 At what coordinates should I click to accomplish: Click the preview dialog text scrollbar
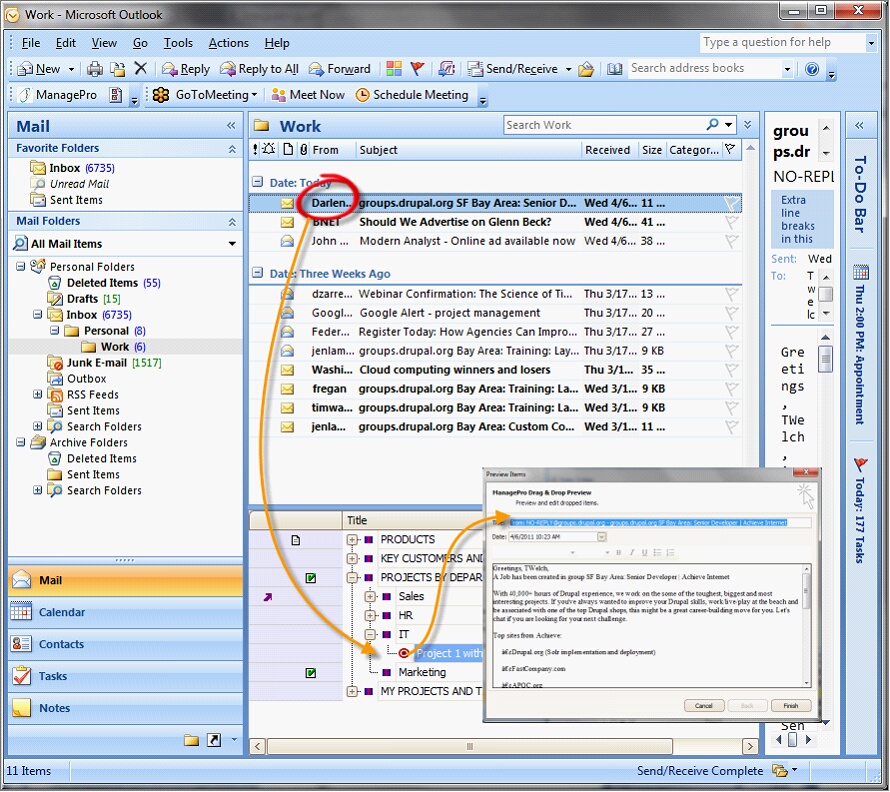pos(807,625)
